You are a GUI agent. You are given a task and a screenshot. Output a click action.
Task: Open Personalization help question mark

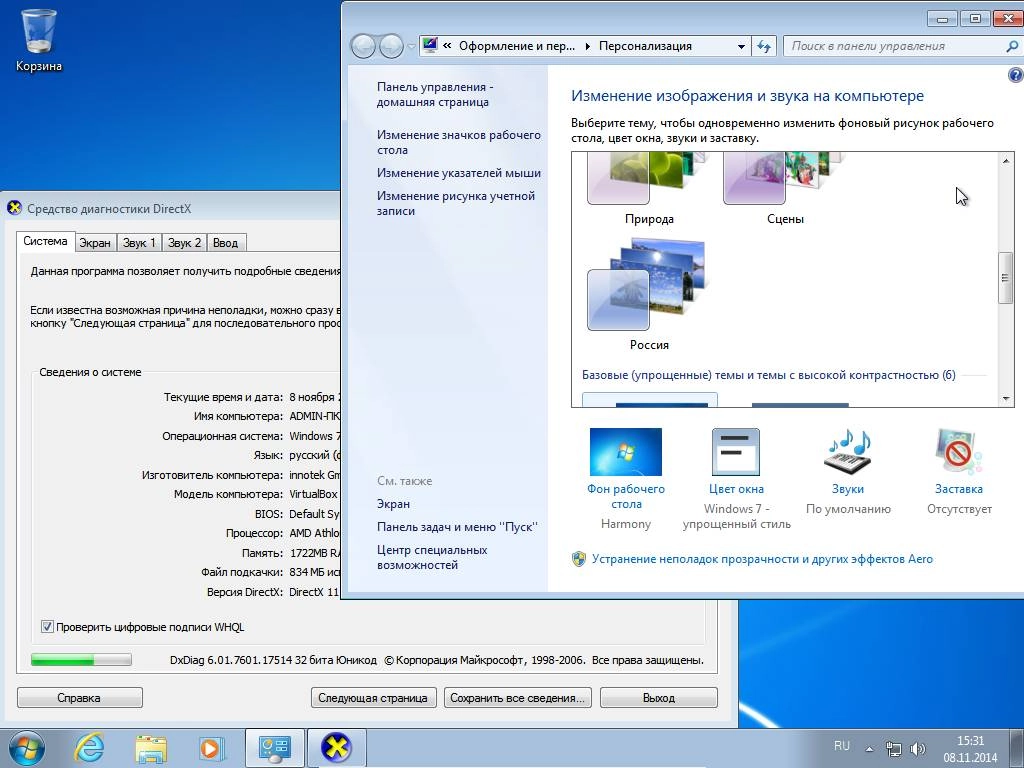pos(1016,75)
